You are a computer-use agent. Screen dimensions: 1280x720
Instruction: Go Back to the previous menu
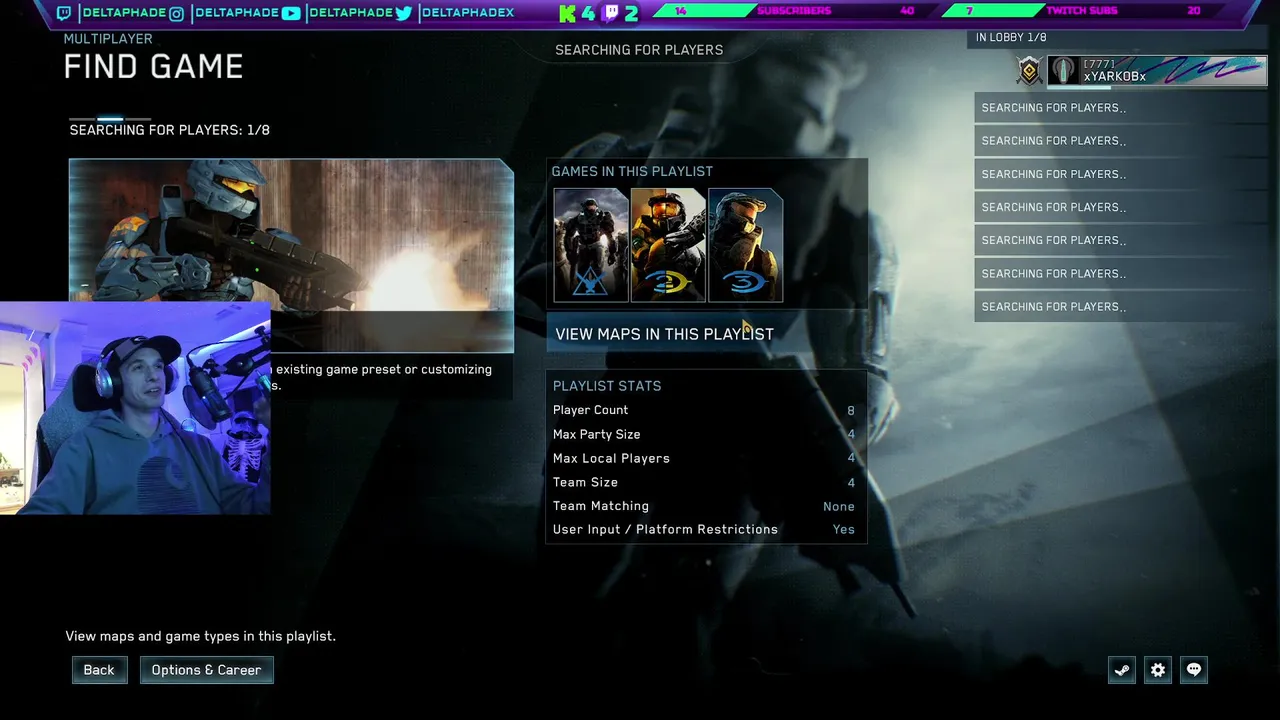pos(99,670)
